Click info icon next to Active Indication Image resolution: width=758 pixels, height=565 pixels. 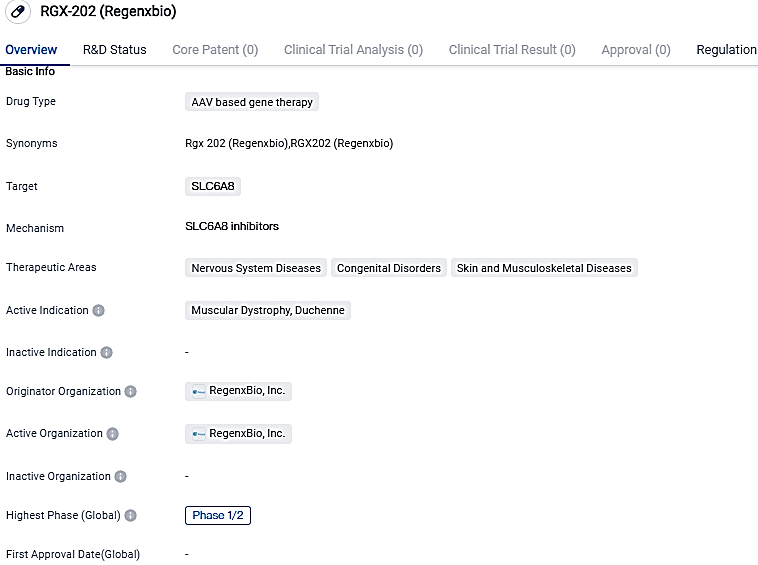(98, 310)
